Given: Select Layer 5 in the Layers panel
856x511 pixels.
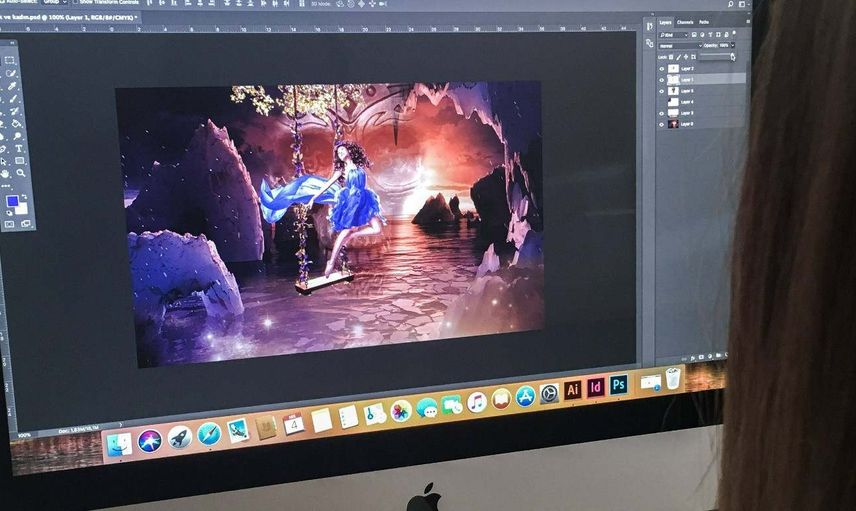Looking at the screenshot, I should tap(702, 91).
